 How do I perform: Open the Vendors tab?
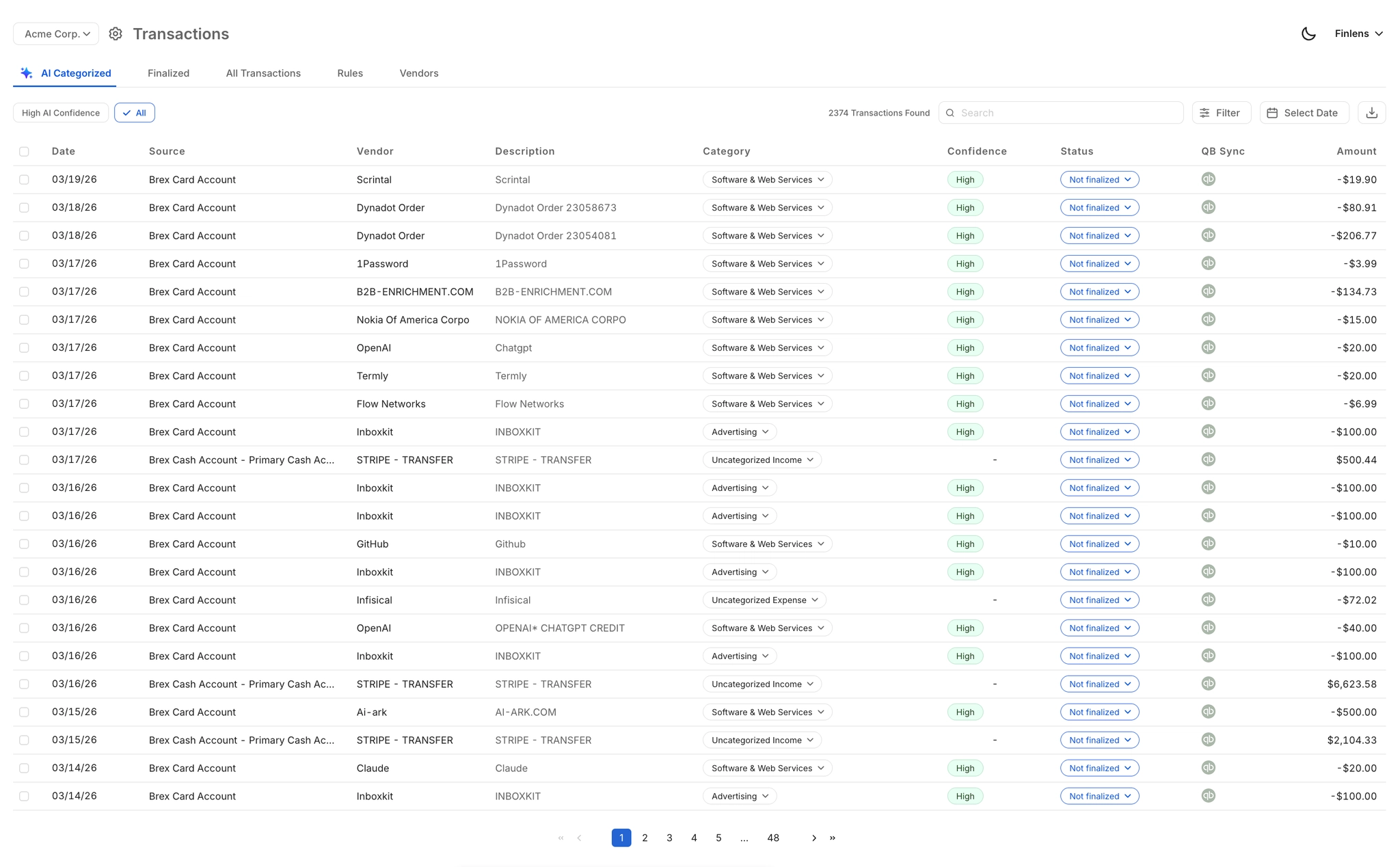[418, 73]
